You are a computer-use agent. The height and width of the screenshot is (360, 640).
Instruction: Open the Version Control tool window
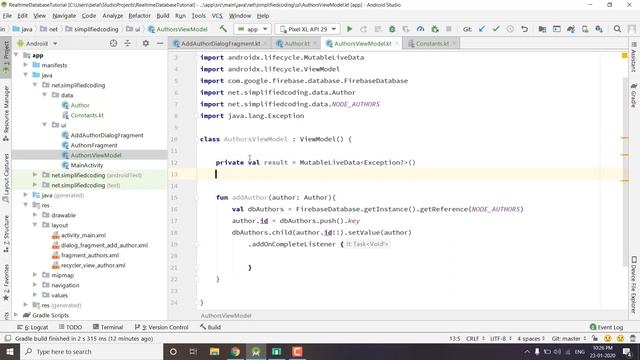point(162,327)
